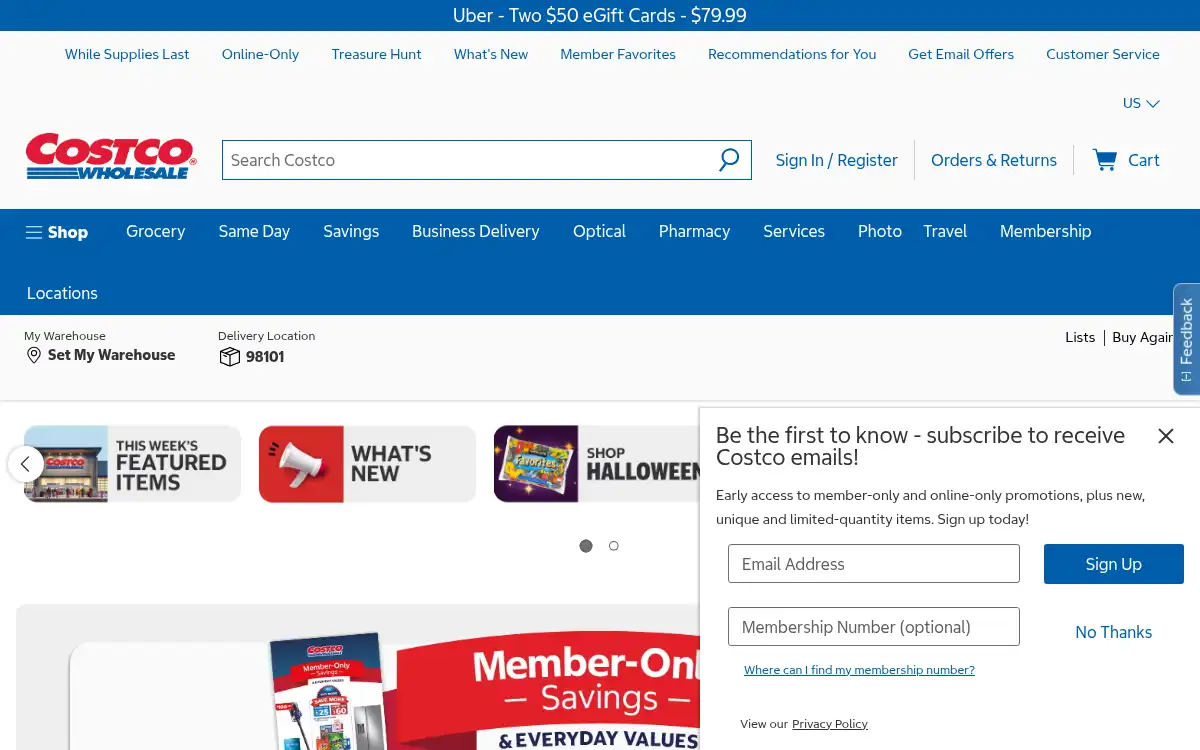Image resolution: width=1200 pixels, height=750 pixels.
Task: Open the Membership menu item
Action: pos(1046,231)
